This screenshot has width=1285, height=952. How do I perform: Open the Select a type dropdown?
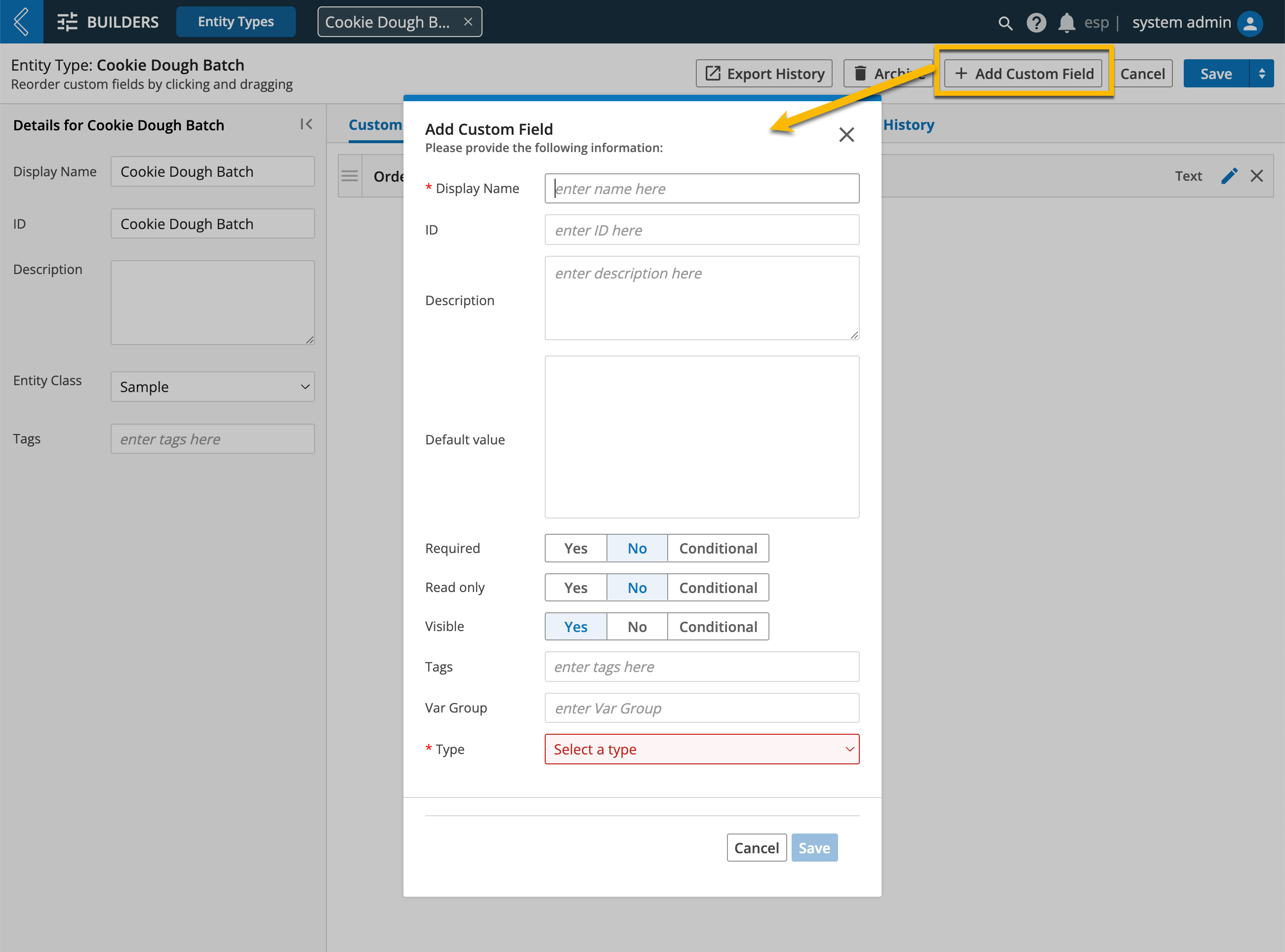[x=702, y=749]
